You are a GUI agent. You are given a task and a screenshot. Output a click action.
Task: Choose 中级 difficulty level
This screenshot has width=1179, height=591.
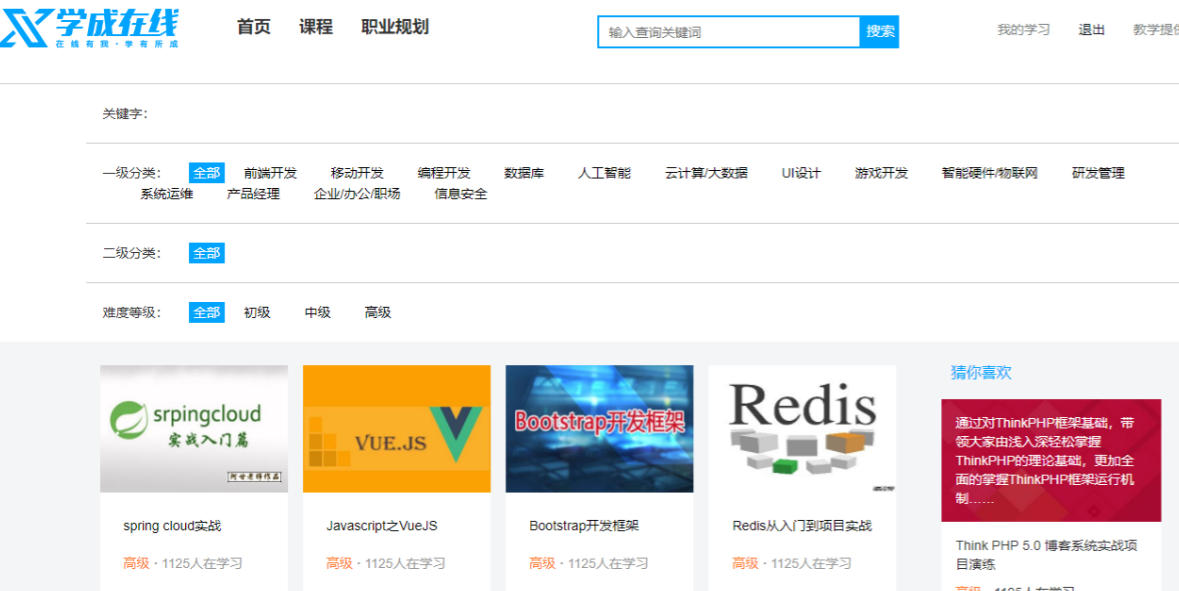pos(317,313)
